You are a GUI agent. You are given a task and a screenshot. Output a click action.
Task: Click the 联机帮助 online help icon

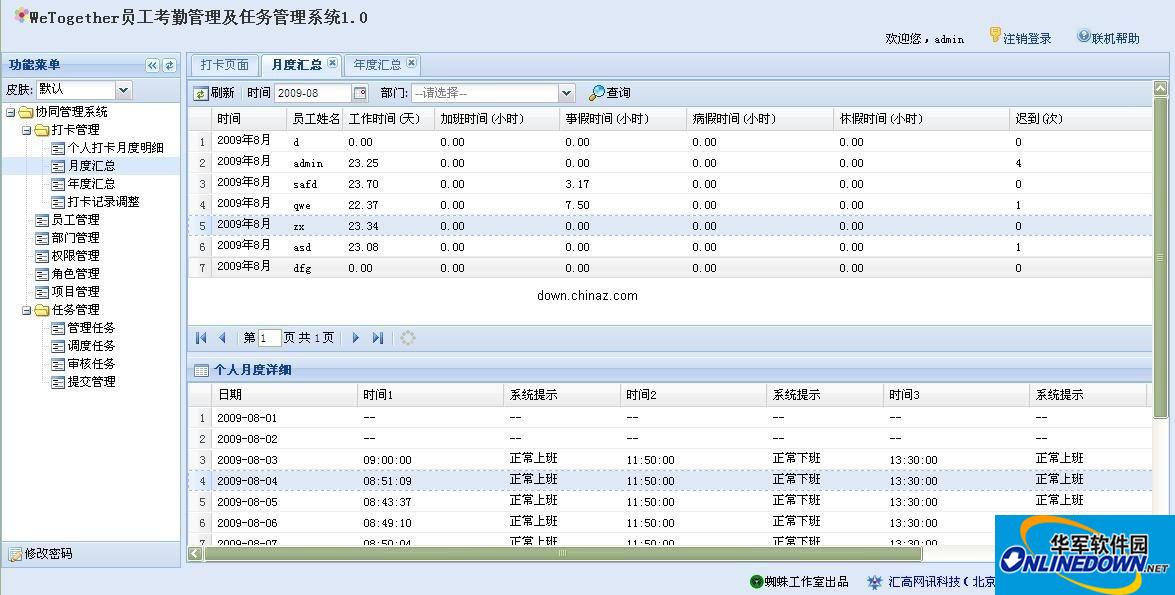[1083, 37]
